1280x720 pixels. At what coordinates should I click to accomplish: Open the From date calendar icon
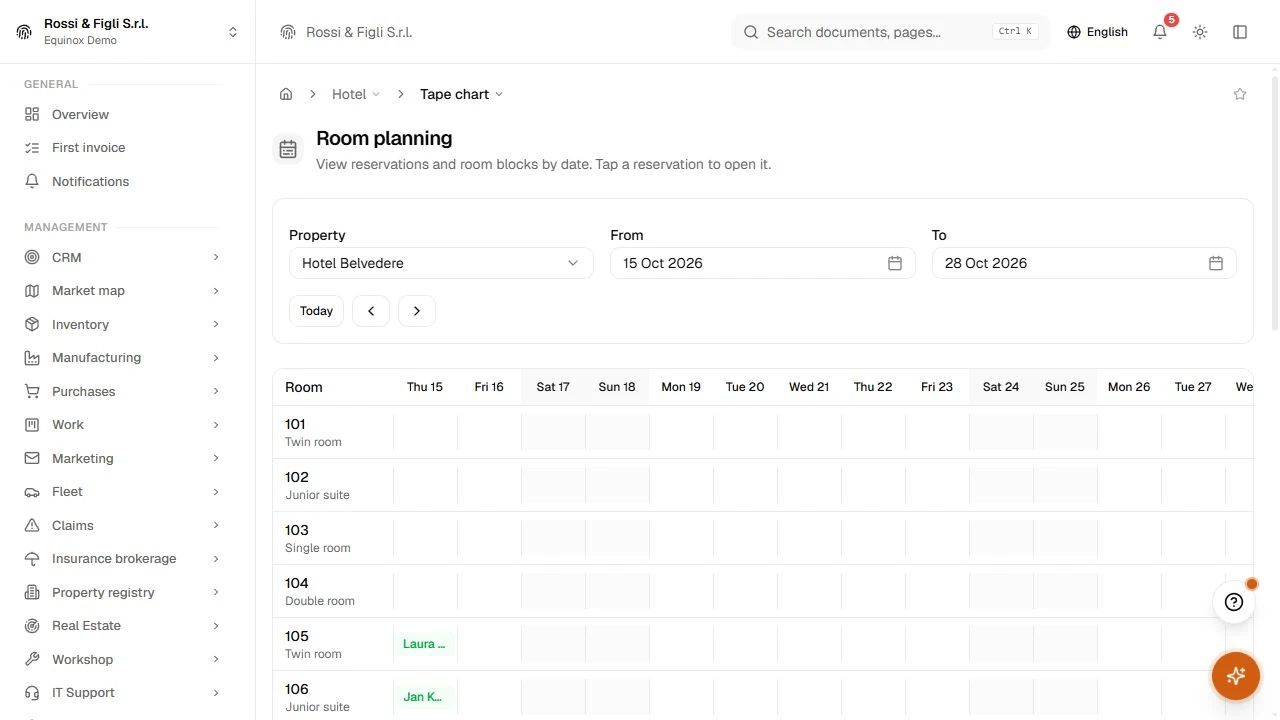tap(895, 263)
